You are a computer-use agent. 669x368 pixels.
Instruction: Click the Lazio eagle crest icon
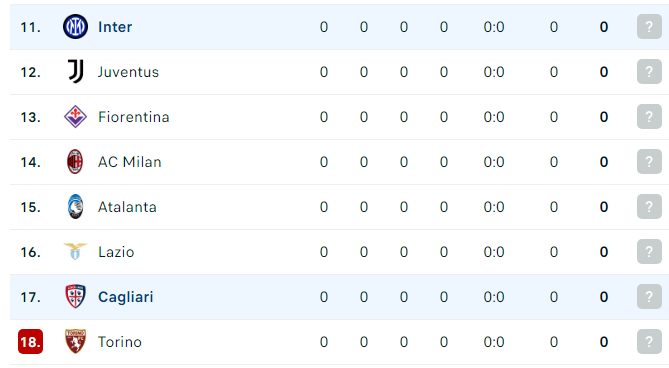click(x=76, y=251)
